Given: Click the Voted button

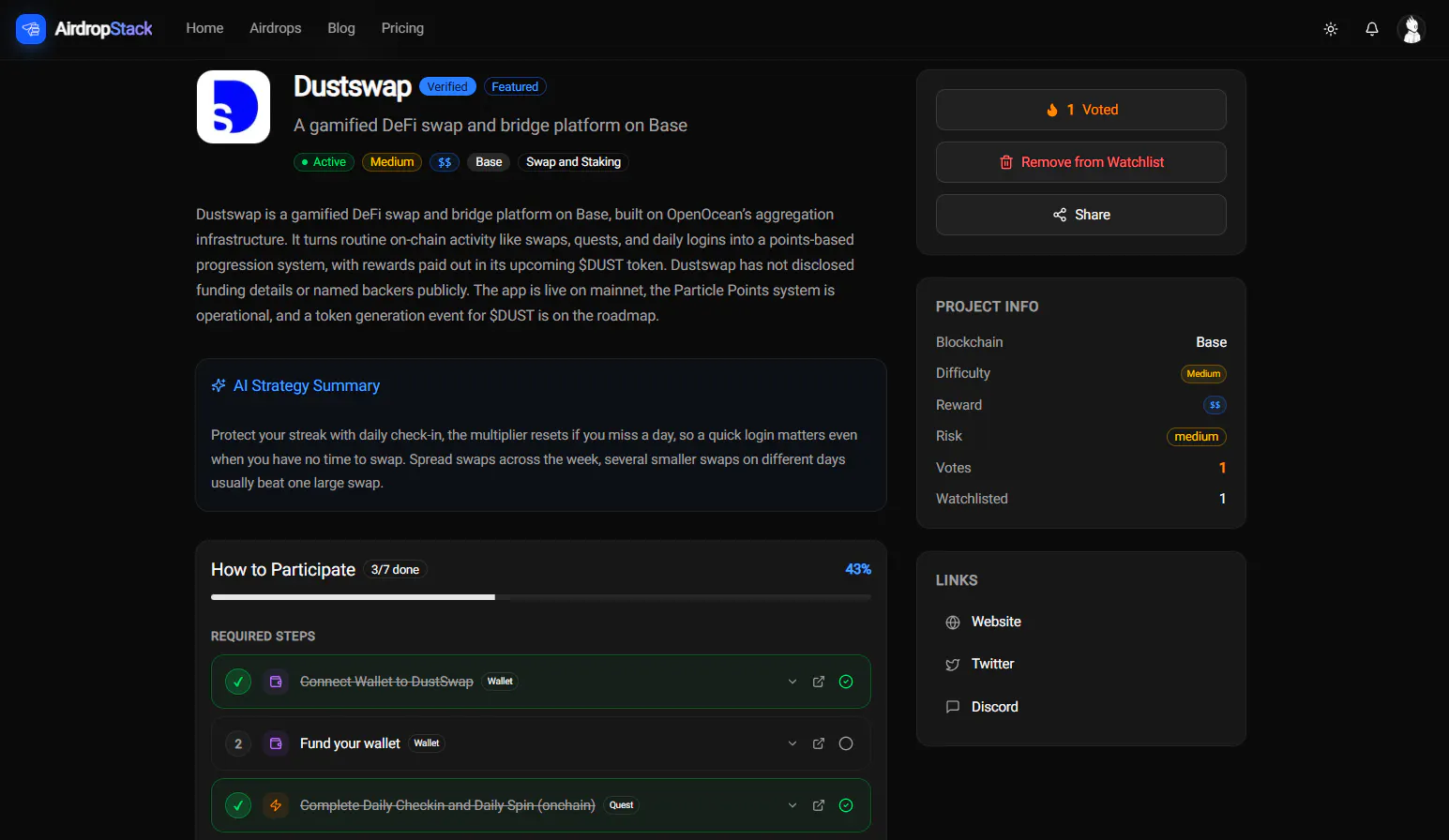Looking at the screenshot, I should point(1081,110).
